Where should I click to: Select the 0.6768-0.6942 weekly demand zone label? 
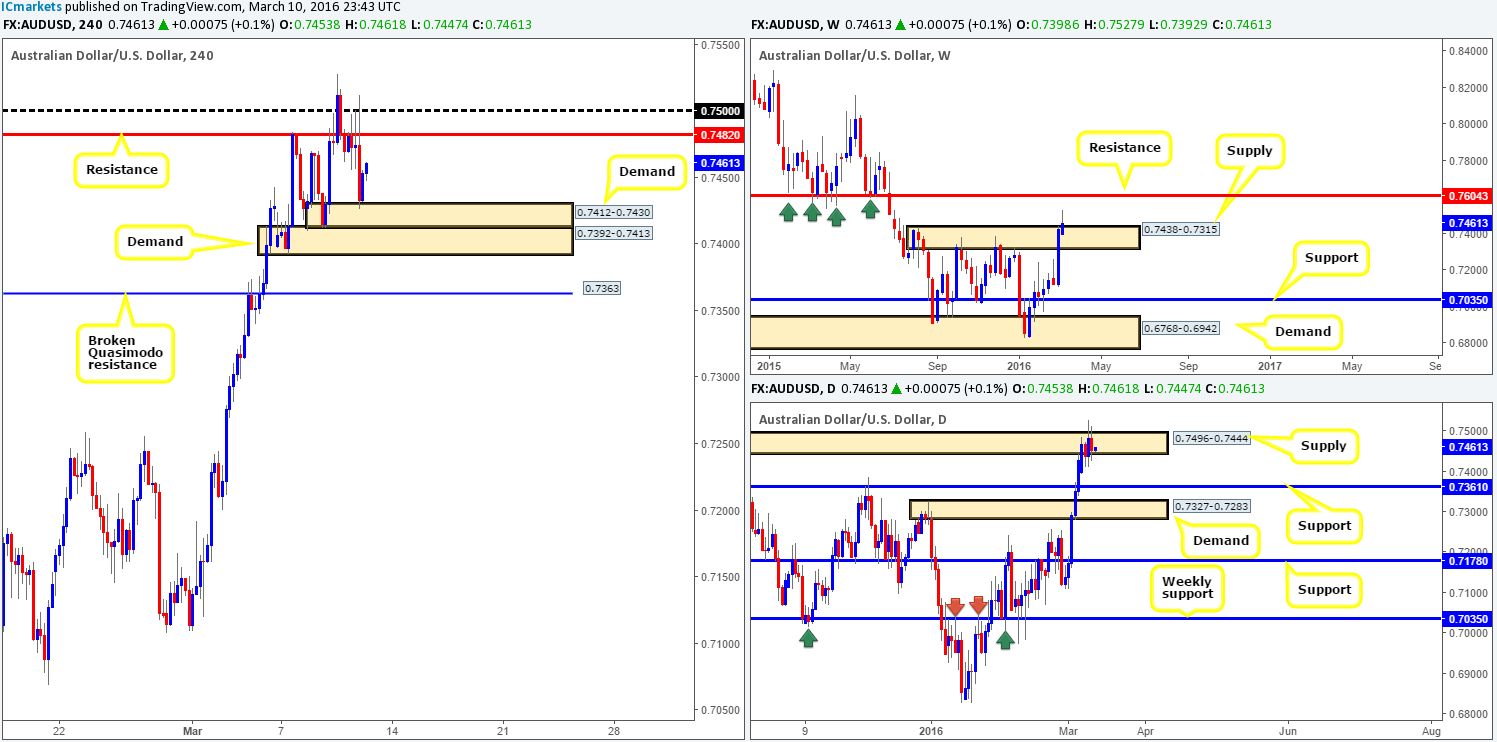pos(1181,328)
